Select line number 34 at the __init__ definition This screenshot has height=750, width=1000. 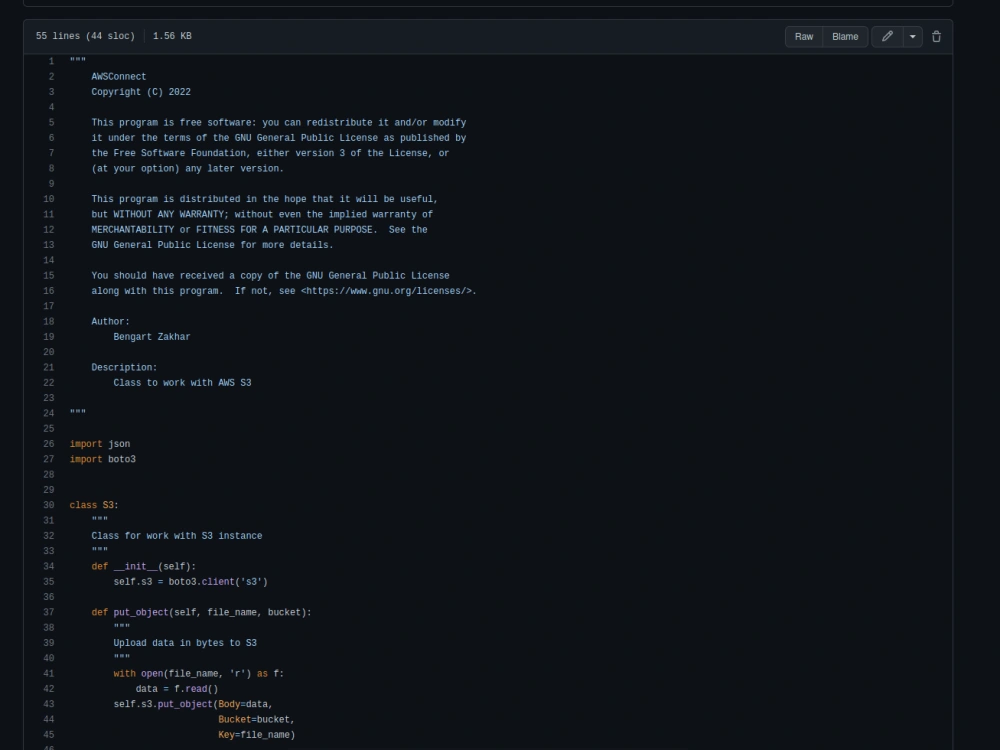pos(49,566)
